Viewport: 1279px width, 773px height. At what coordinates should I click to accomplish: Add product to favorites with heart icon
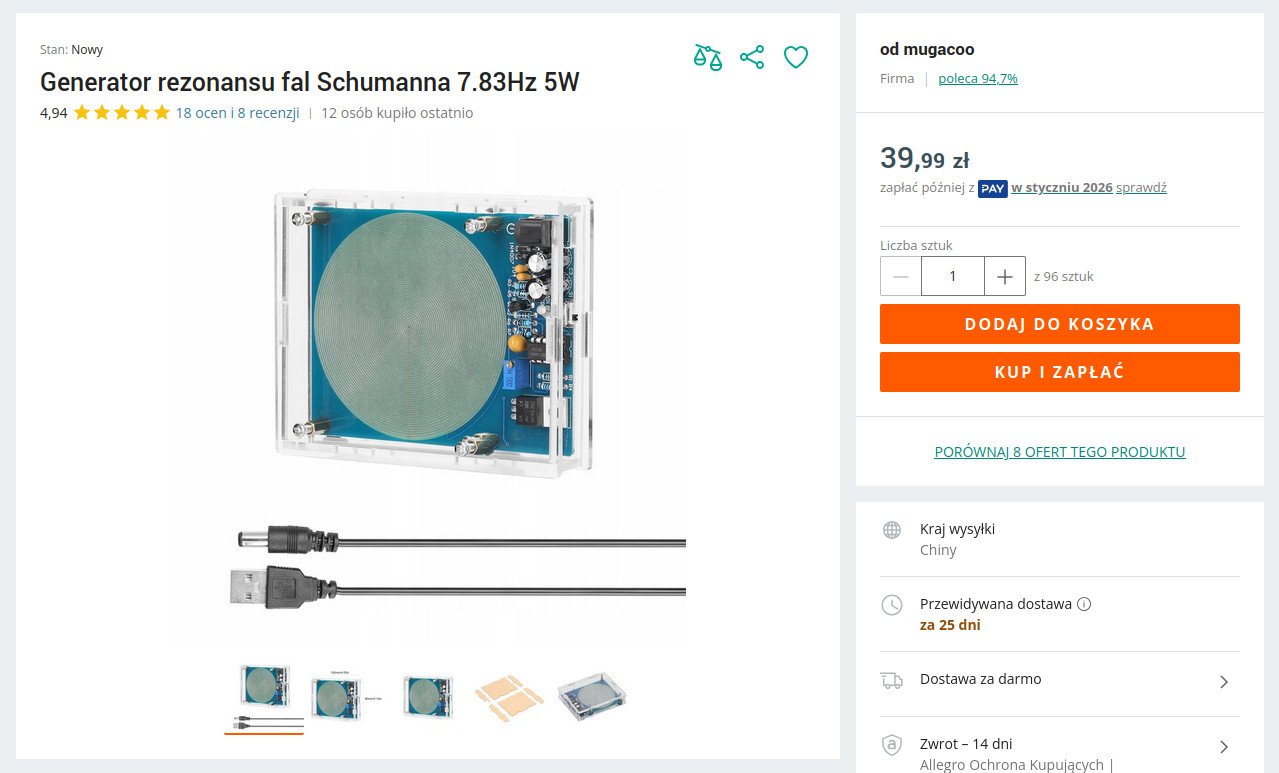coord(795,57)
